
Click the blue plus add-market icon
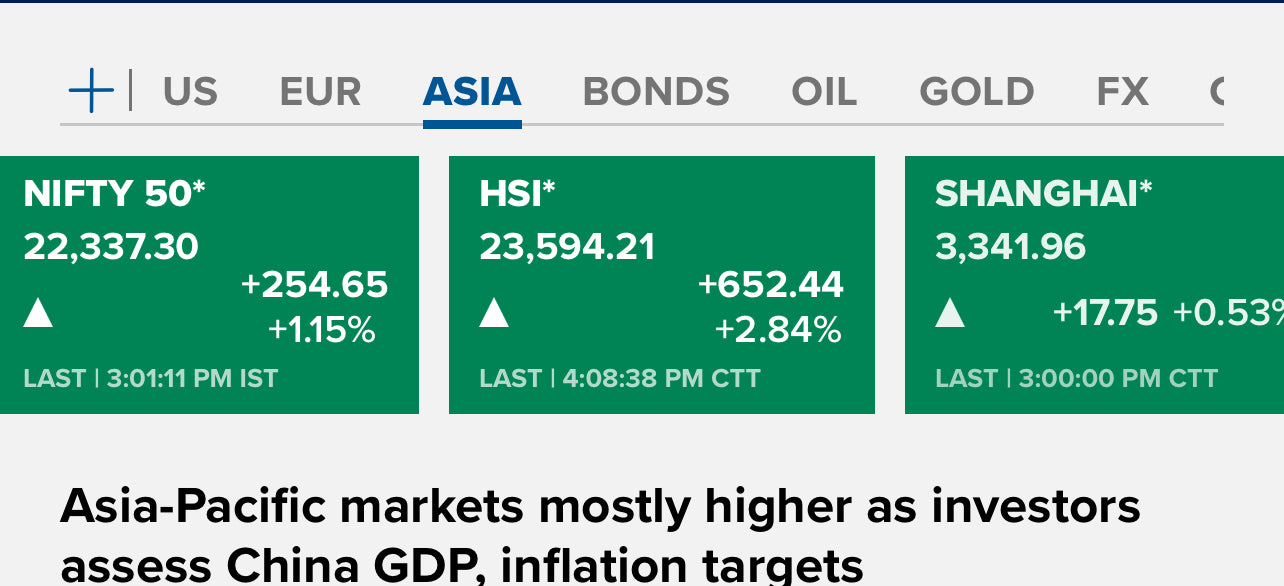click(x=91, y=91)
